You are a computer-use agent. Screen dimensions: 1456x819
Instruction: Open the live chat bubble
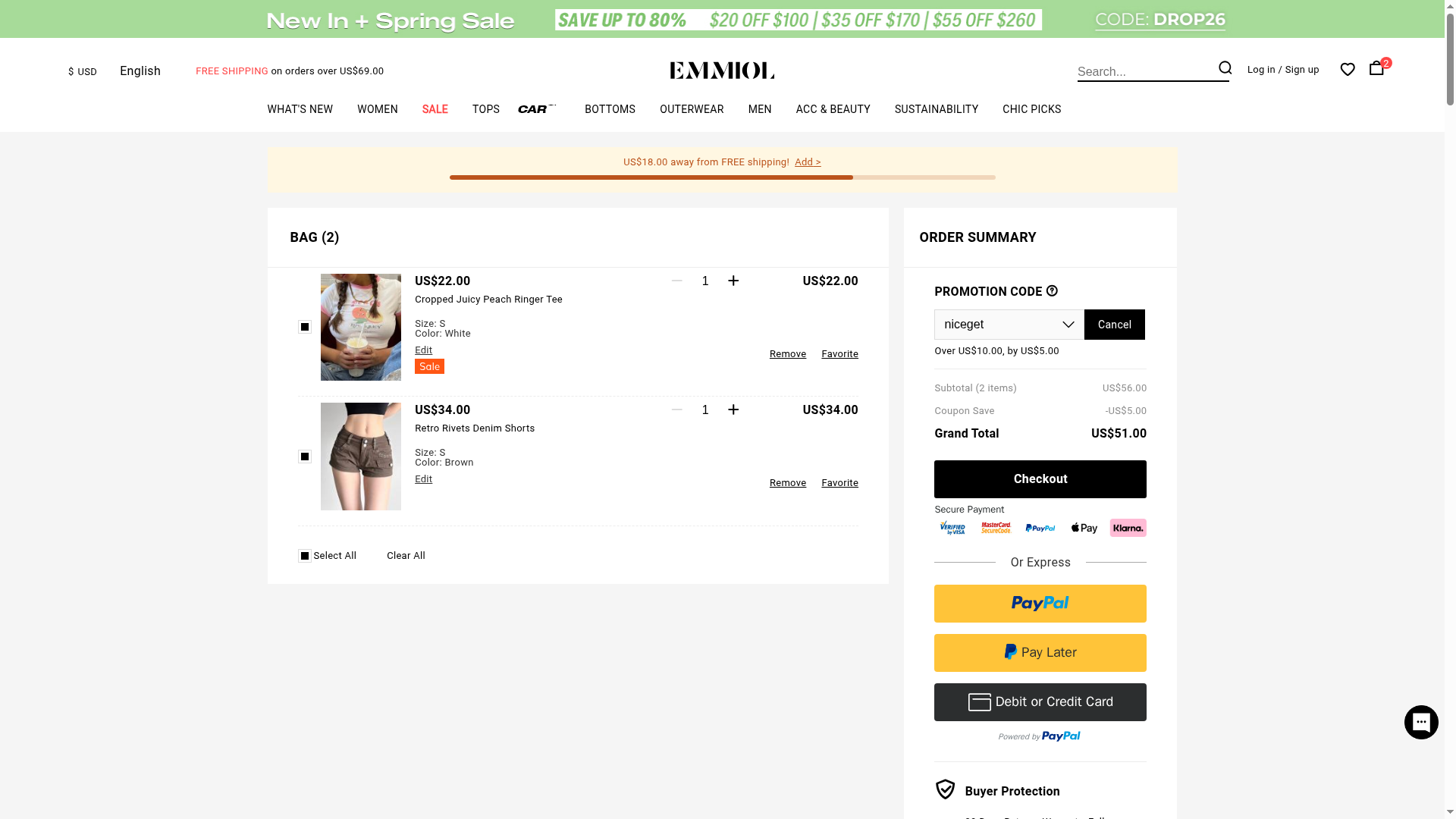(1421, 722)
